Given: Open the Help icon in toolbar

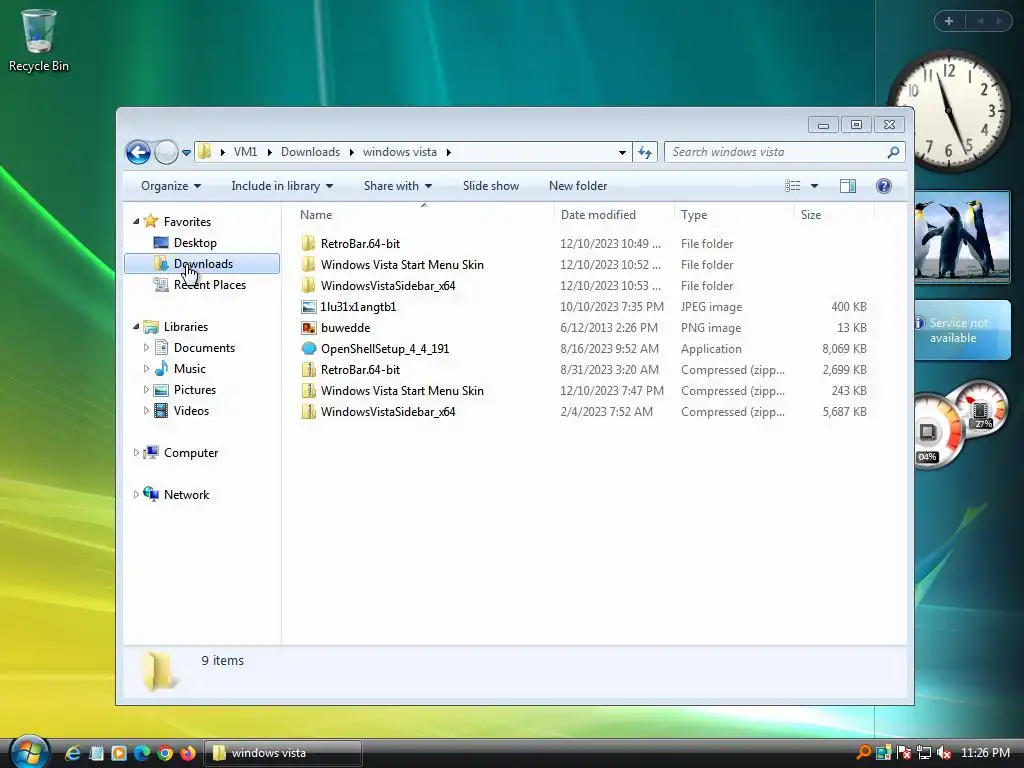Looking at the screenshot, I should click(884, 186).
